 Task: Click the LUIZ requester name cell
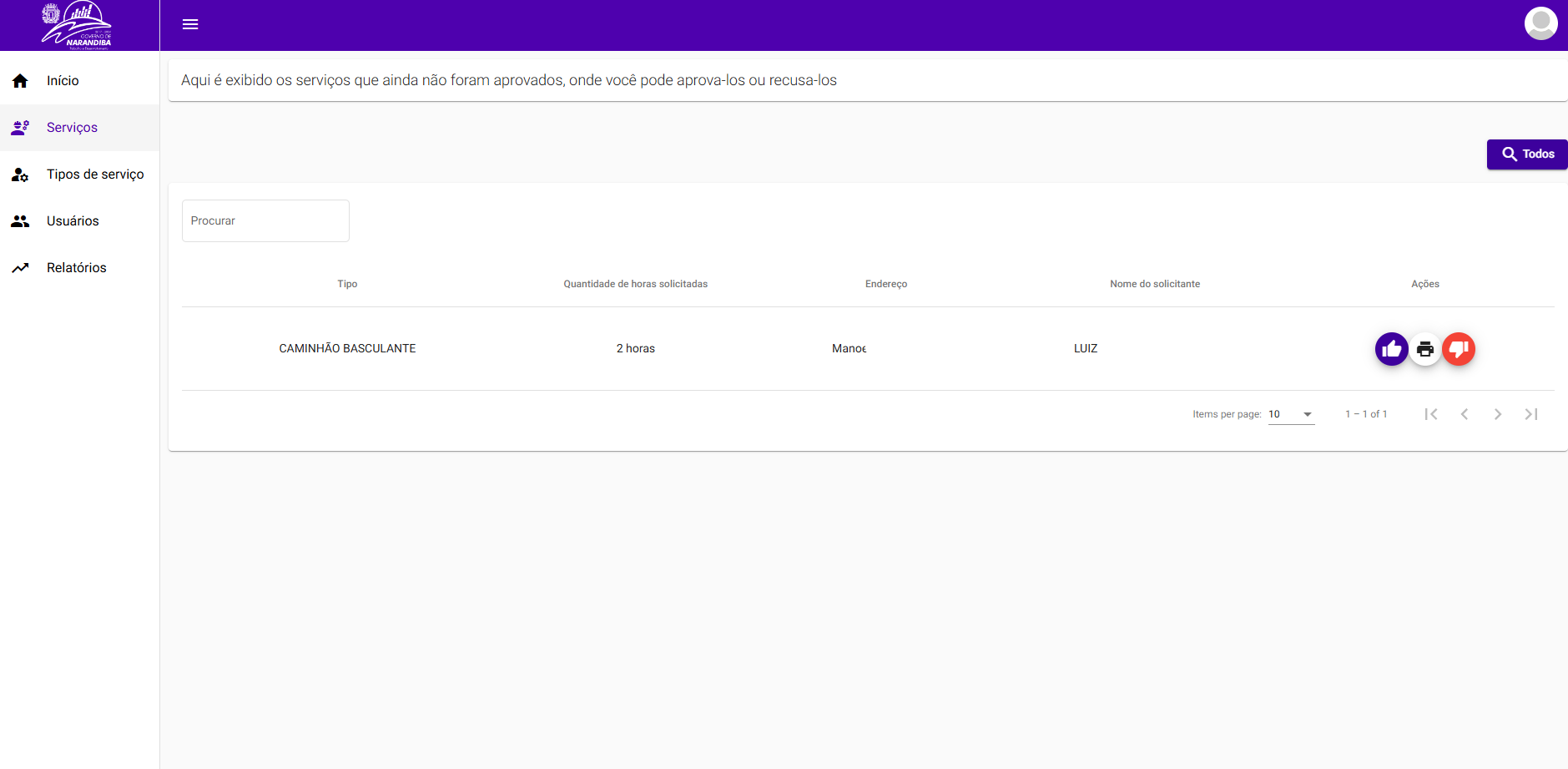point(1086,348)
